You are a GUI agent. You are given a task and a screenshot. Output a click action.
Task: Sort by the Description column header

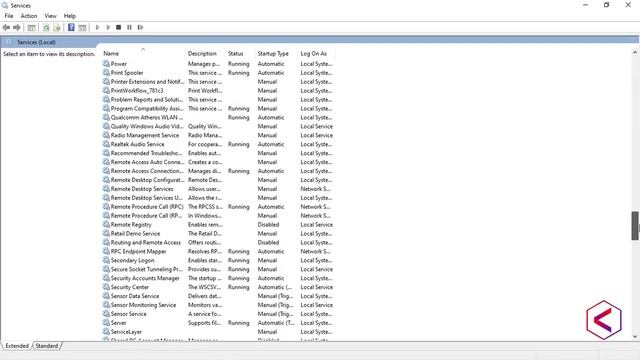202,53
